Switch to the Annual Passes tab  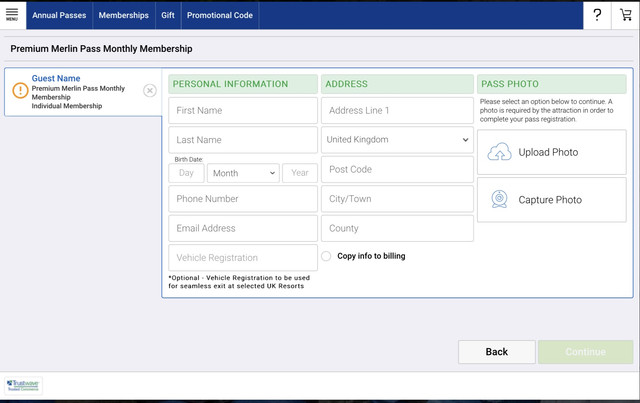(59, 15)
